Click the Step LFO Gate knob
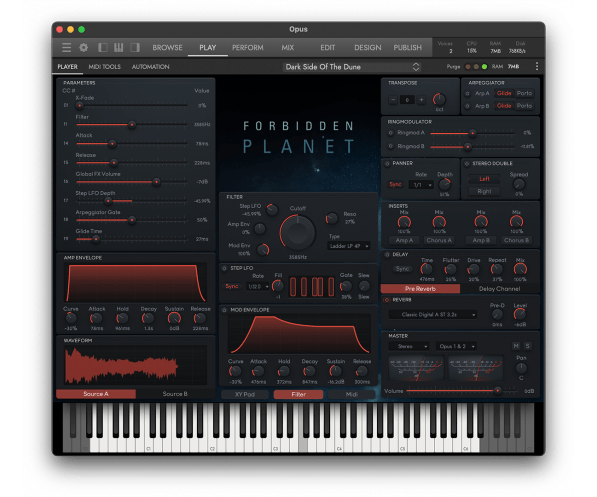The image size is (597, 497). [x=345, y=286]
